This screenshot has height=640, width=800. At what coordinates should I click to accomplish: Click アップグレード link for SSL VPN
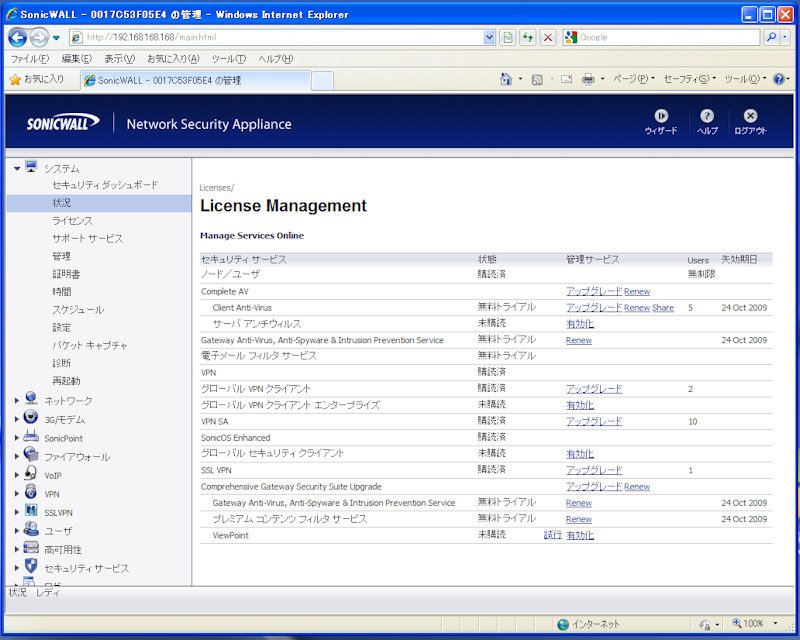(594, 470)
